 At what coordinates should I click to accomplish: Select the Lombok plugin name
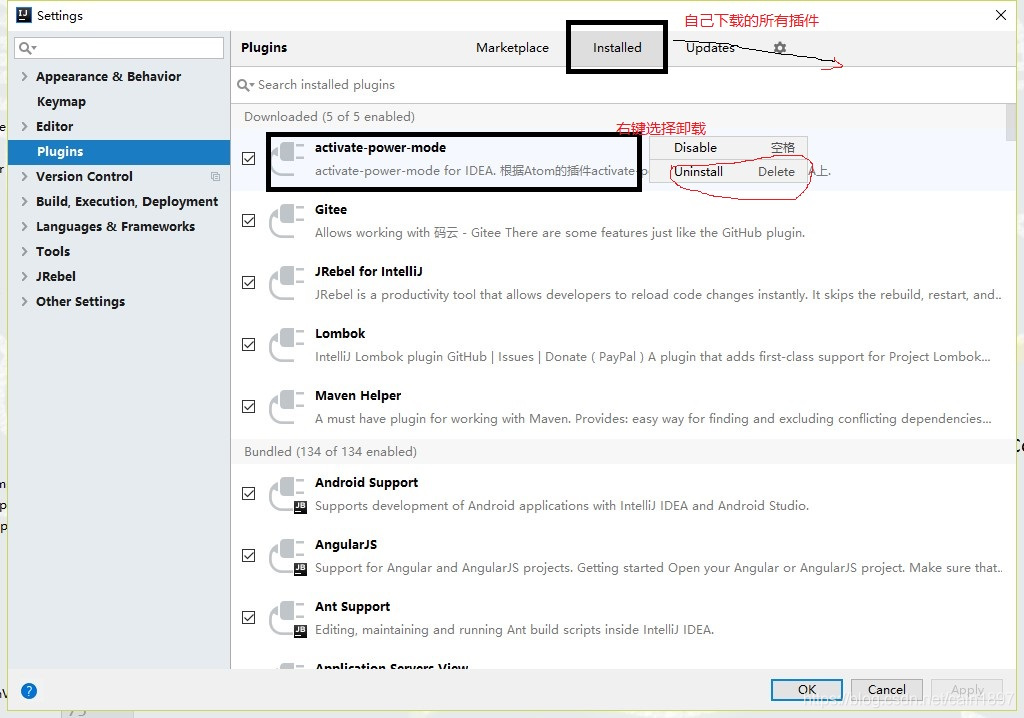tap(340, 334)
